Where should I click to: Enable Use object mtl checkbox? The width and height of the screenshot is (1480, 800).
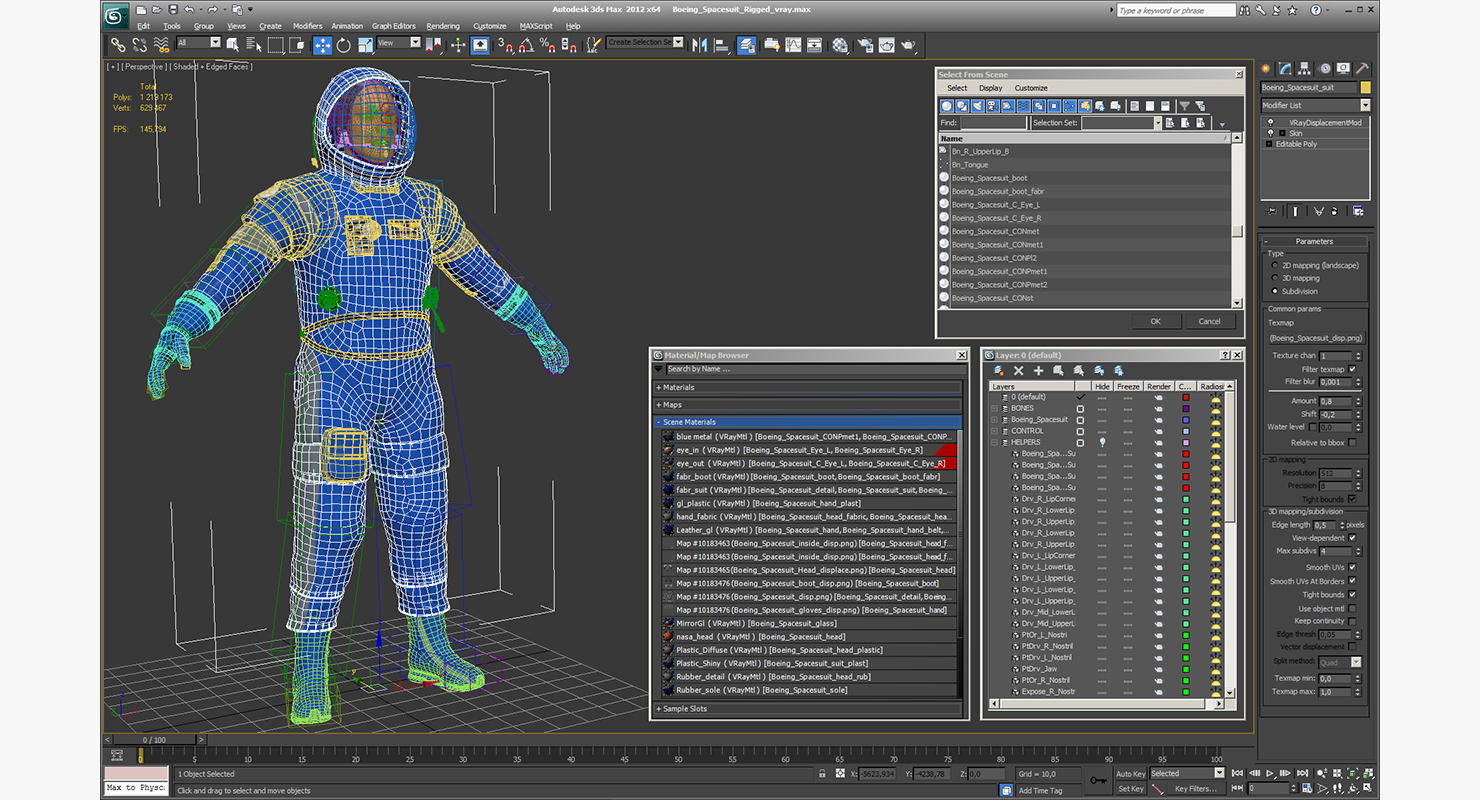[1352, 608]
